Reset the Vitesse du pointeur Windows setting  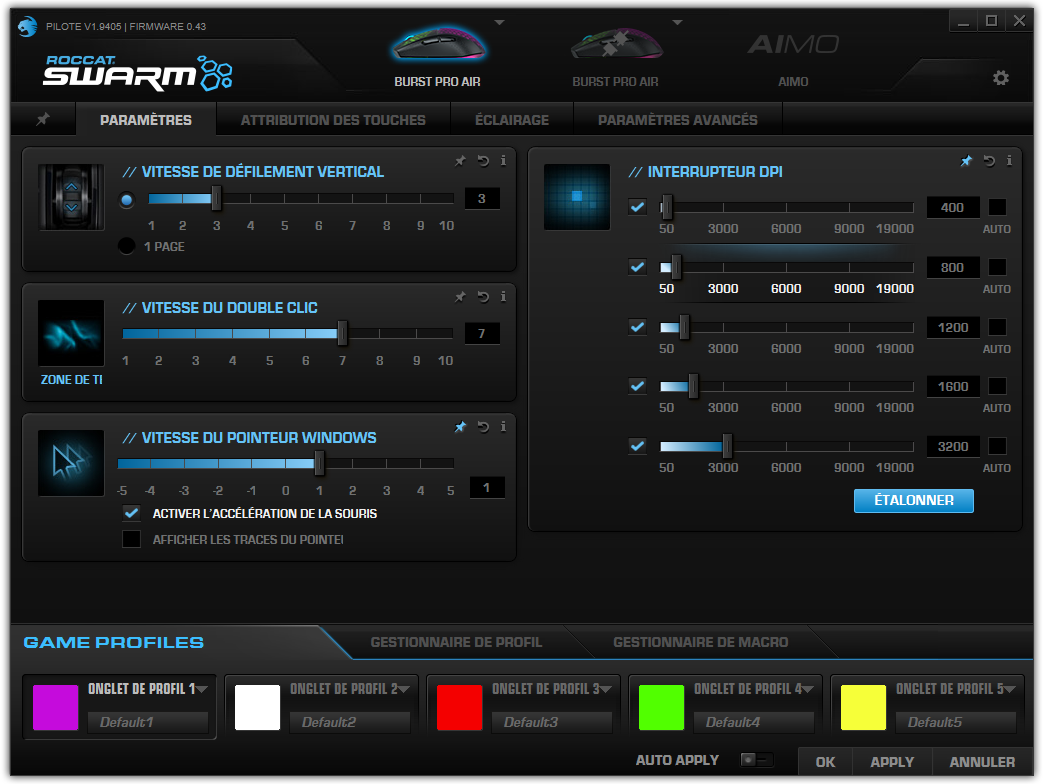[x=483, y=427]
